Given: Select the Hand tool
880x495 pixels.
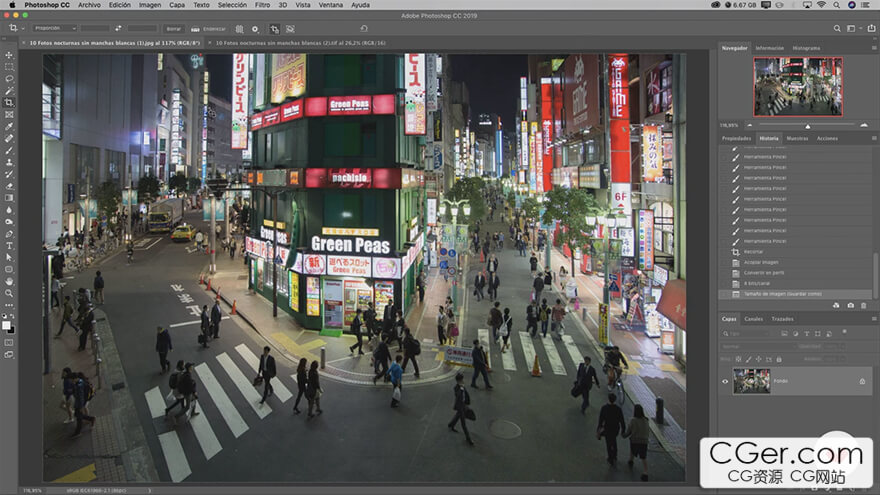Looking at the screenshot, I should (x=9, y=281).
